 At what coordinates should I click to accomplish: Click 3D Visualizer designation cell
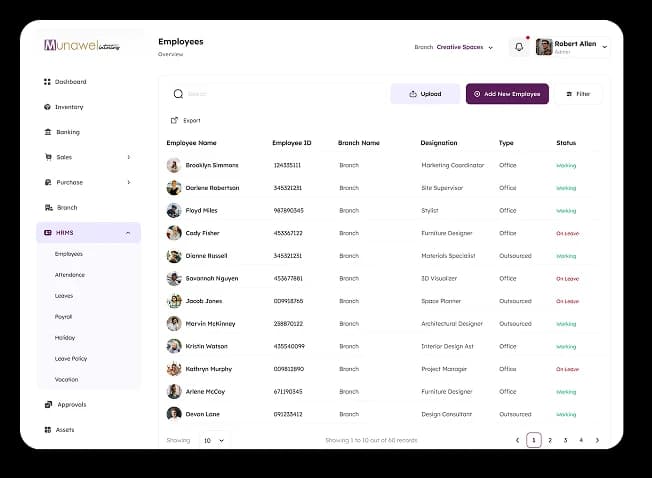pos(439,278)
